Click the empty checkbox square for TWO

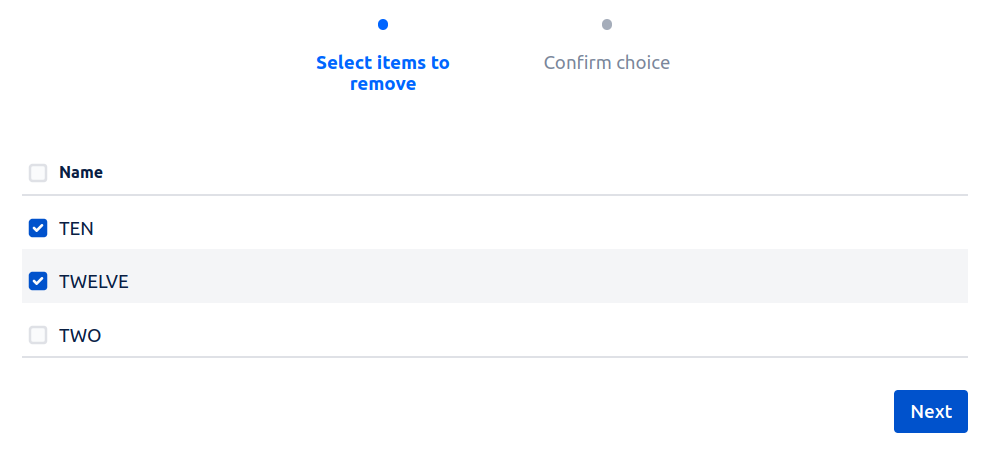38,335
